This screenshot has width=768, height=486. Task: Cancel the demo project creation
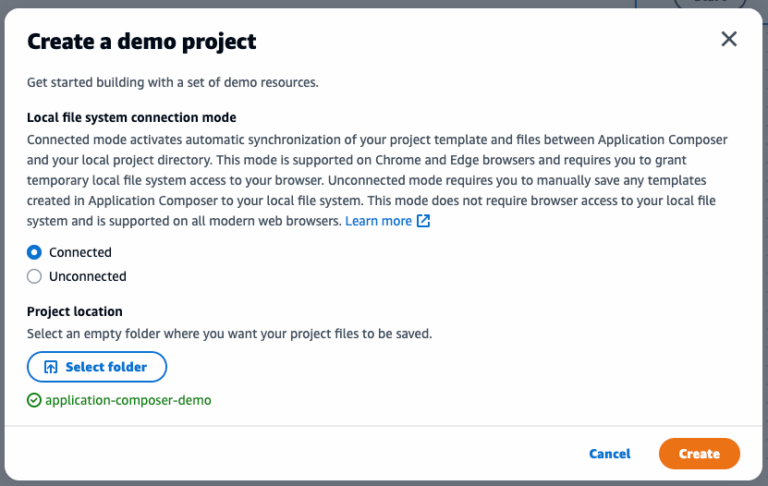610,453
